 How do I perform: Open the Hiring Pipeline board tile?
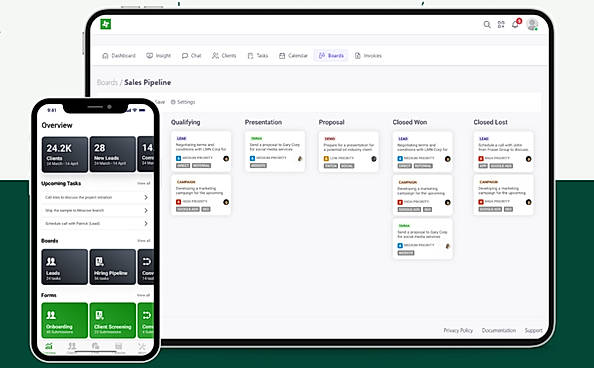point(113,267)
